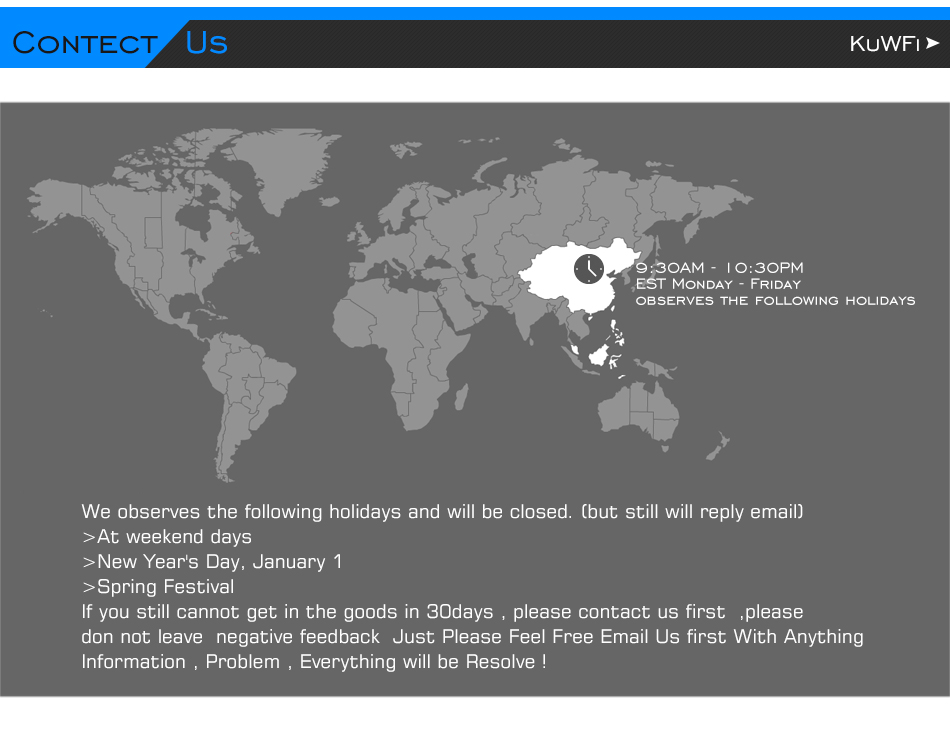Click the "Contect" heading word

click(x=85, y=43)
